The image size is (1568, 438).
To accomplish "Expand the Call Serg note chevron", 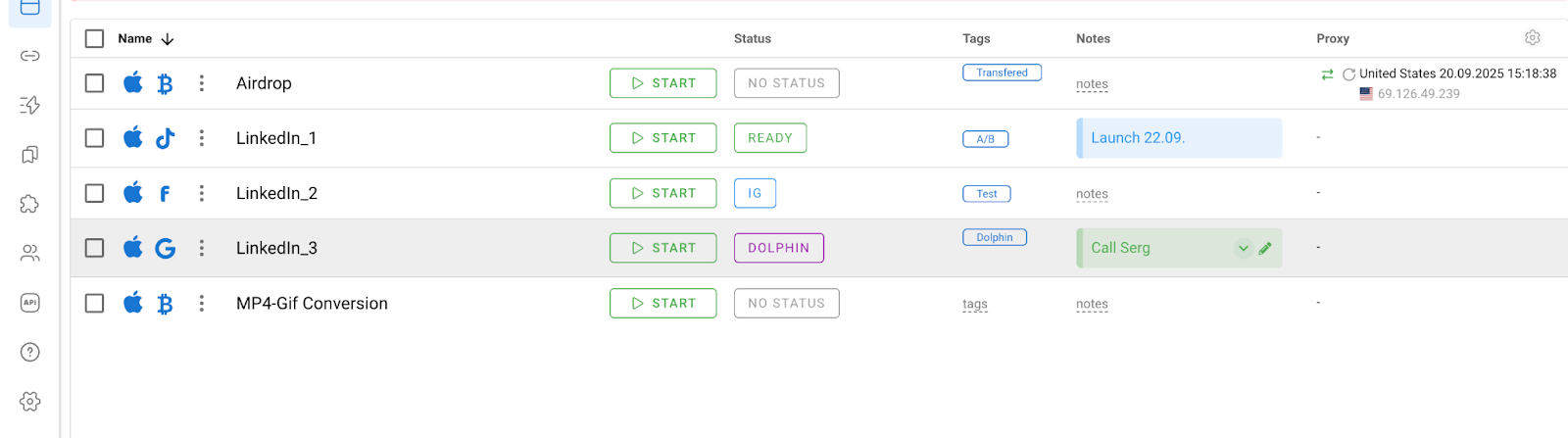I will (x=1243, y=248).
